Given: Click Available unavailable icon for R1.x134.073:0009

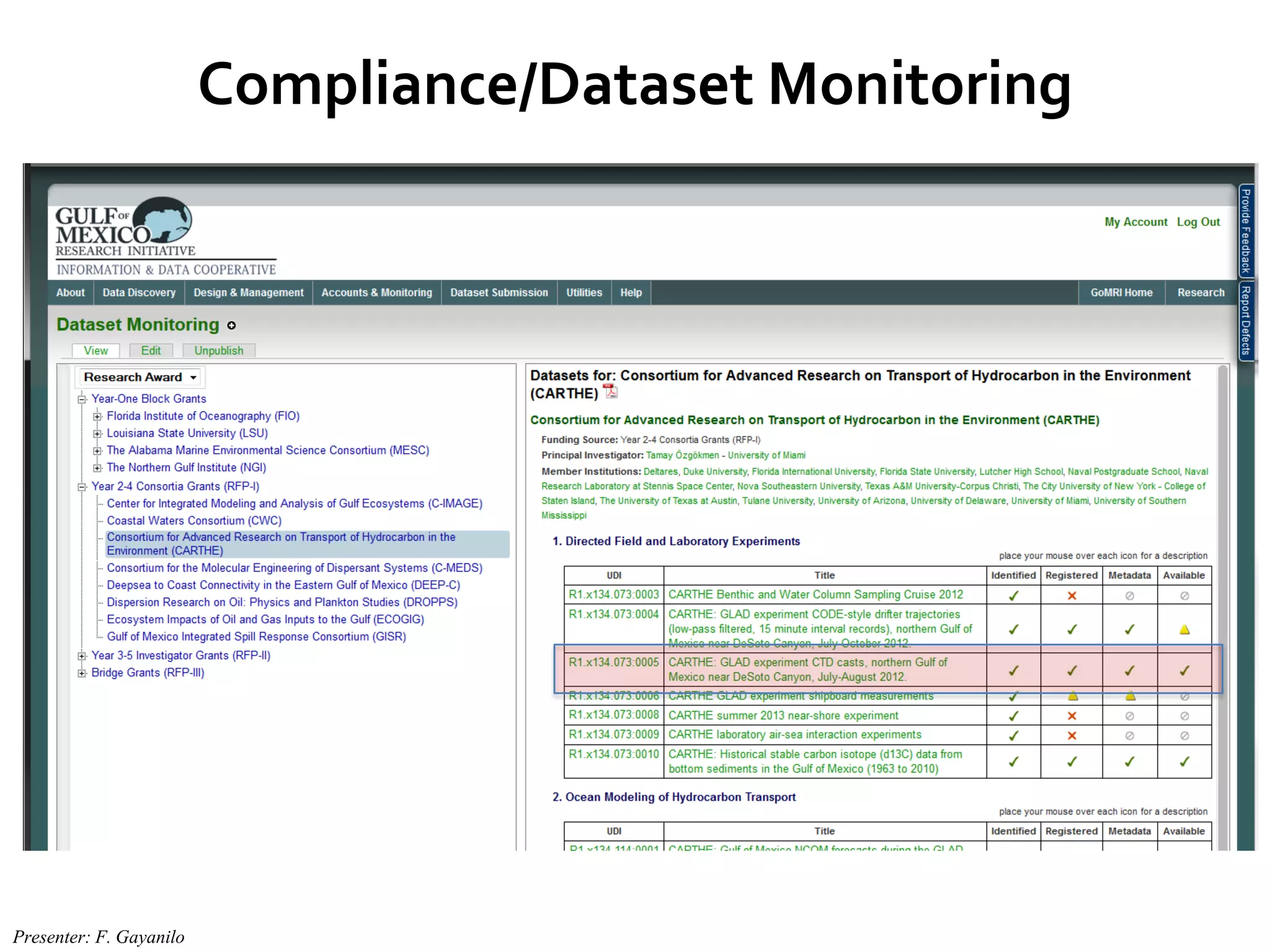Looking at the screenshot, I should 1184,736.
